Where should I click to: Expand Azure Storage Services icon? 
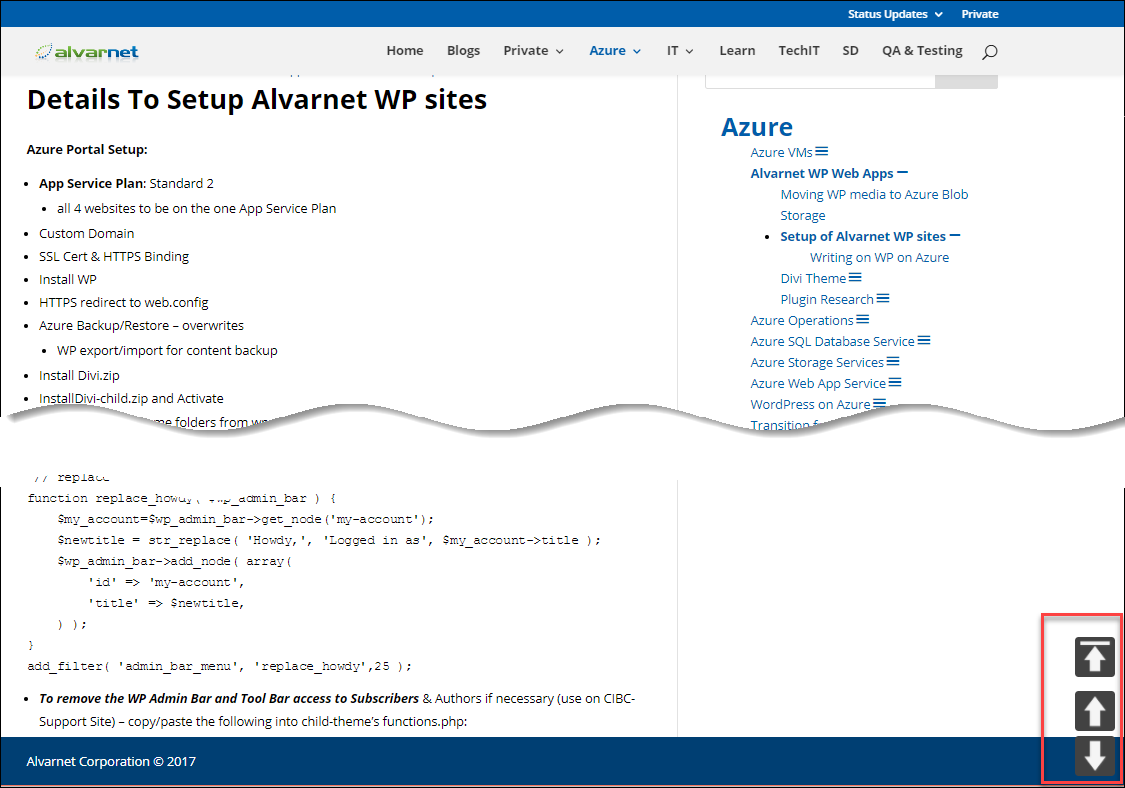pos(893,361)
